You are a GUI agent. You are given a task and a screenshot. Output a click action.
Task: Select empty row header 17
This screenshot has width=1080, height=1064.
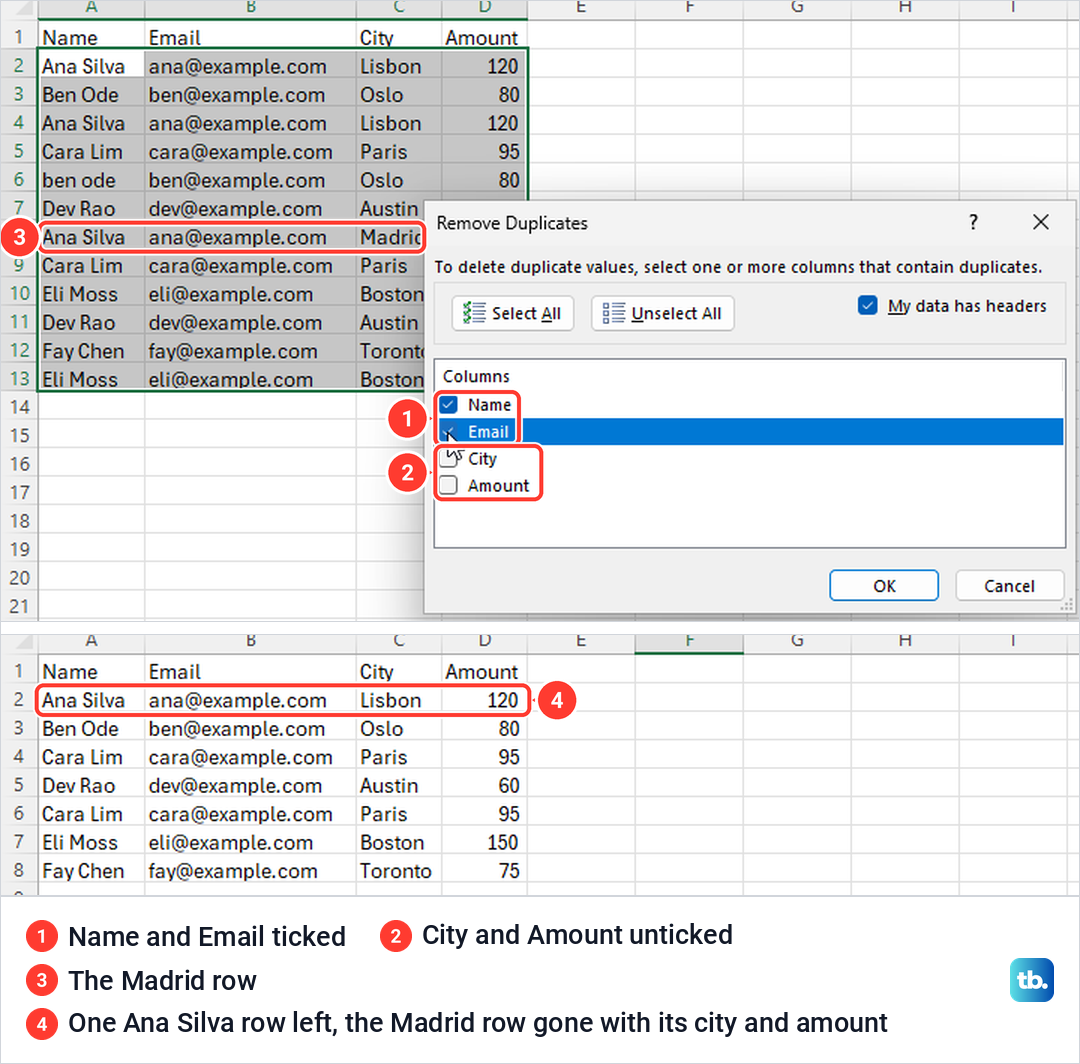coord(19,492)
